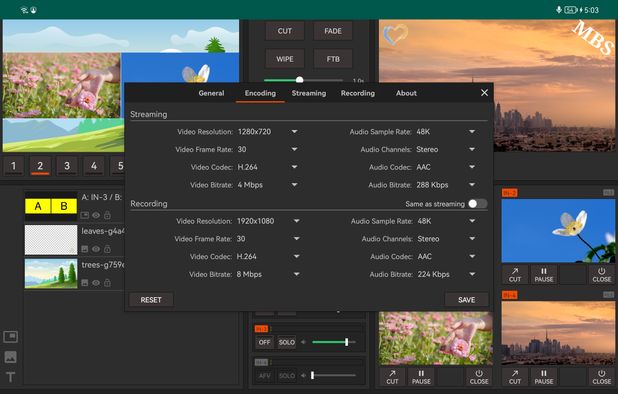This screenshot has height=394, width=618.
Task: Cut the blue-sky flower input to program
Action: tap(515, 275)
